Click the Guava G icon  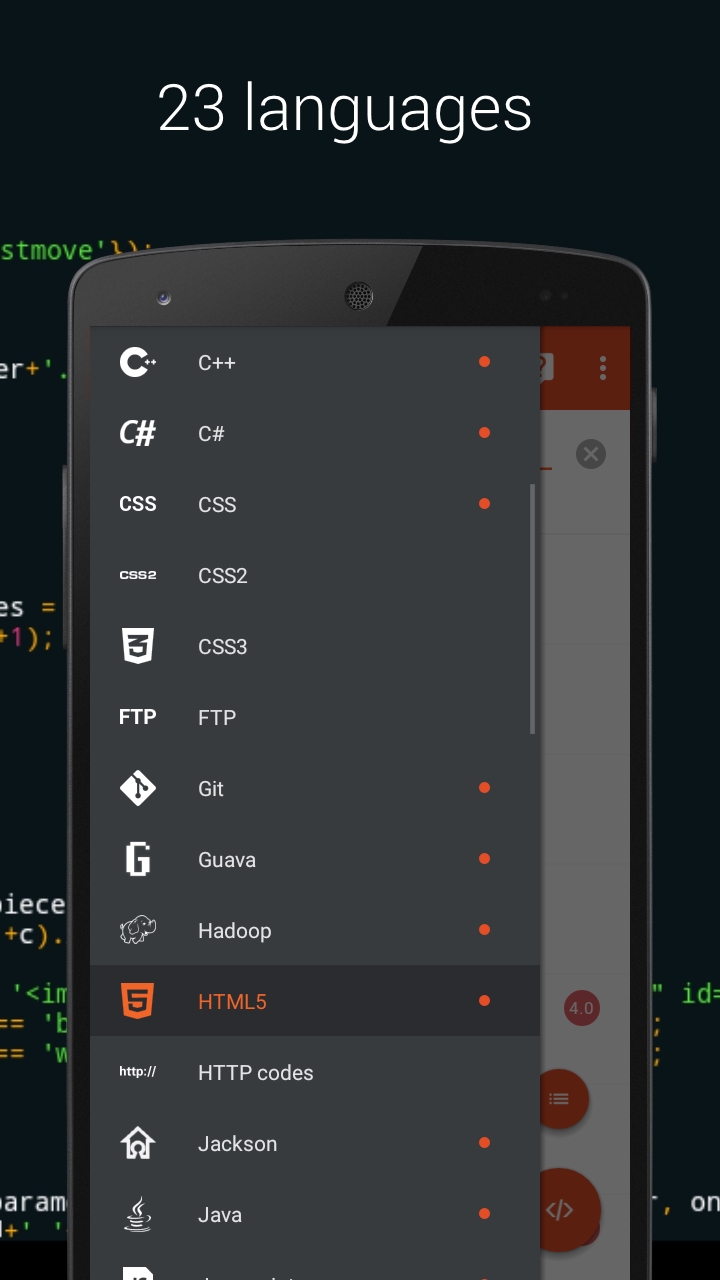pos(138,859)
